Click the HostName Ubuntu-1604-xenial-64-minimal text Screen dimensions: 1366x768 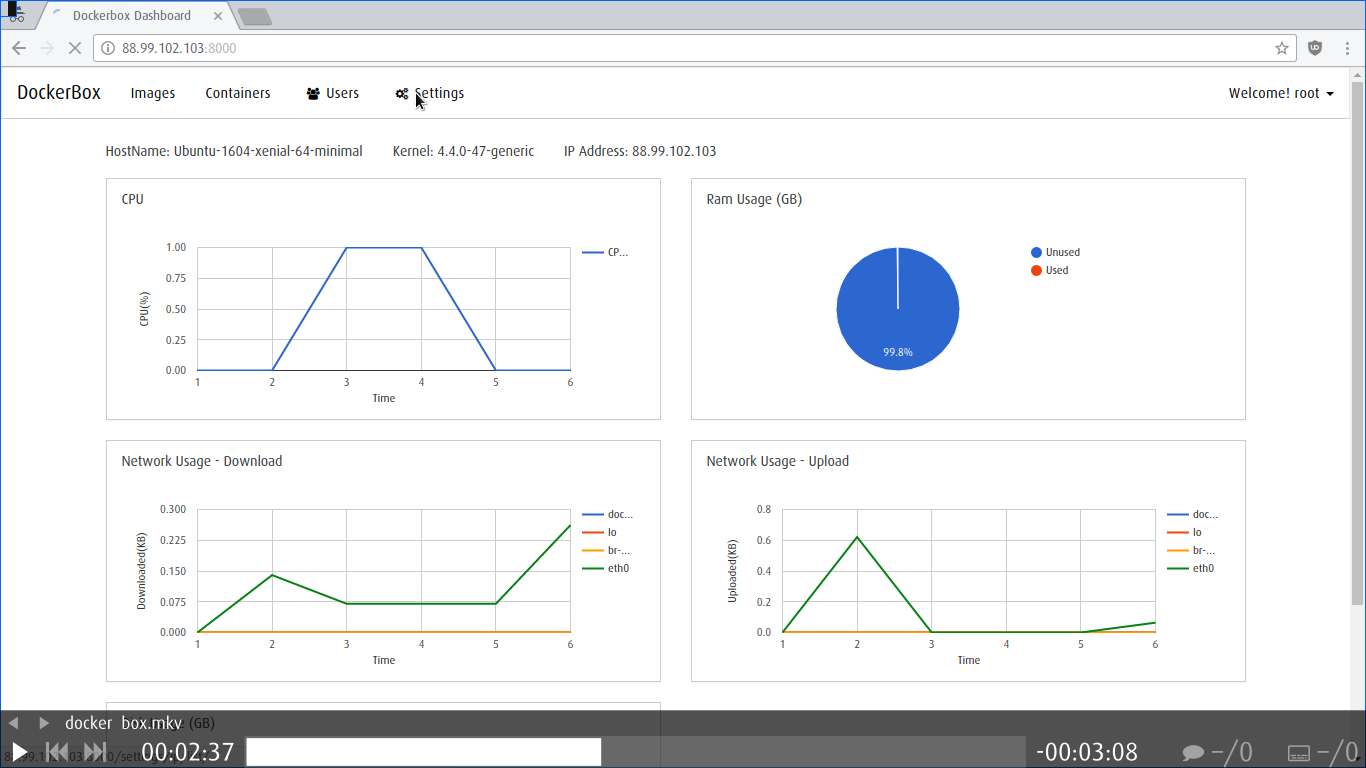234,151
